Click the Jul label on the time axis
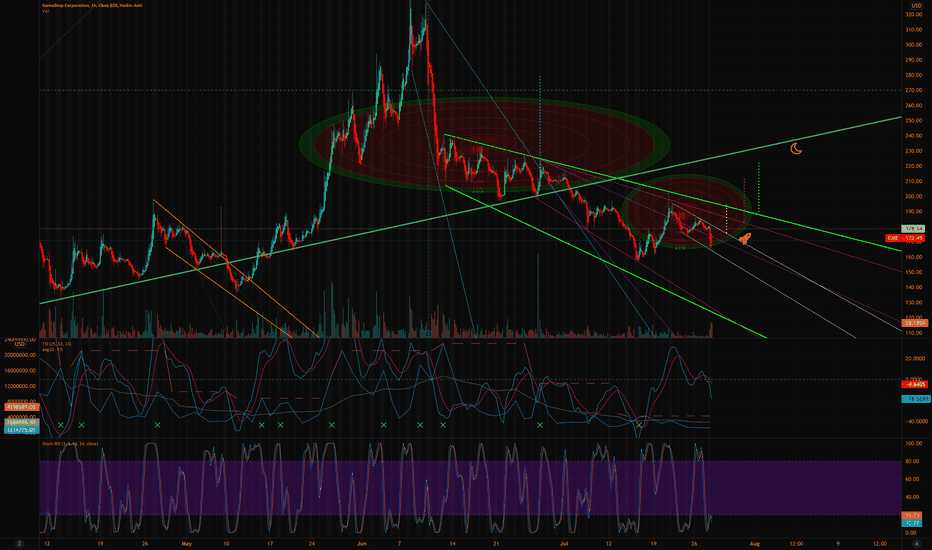Image resolution: width=932 pixels, height=550 pixels. pos(564,543)
